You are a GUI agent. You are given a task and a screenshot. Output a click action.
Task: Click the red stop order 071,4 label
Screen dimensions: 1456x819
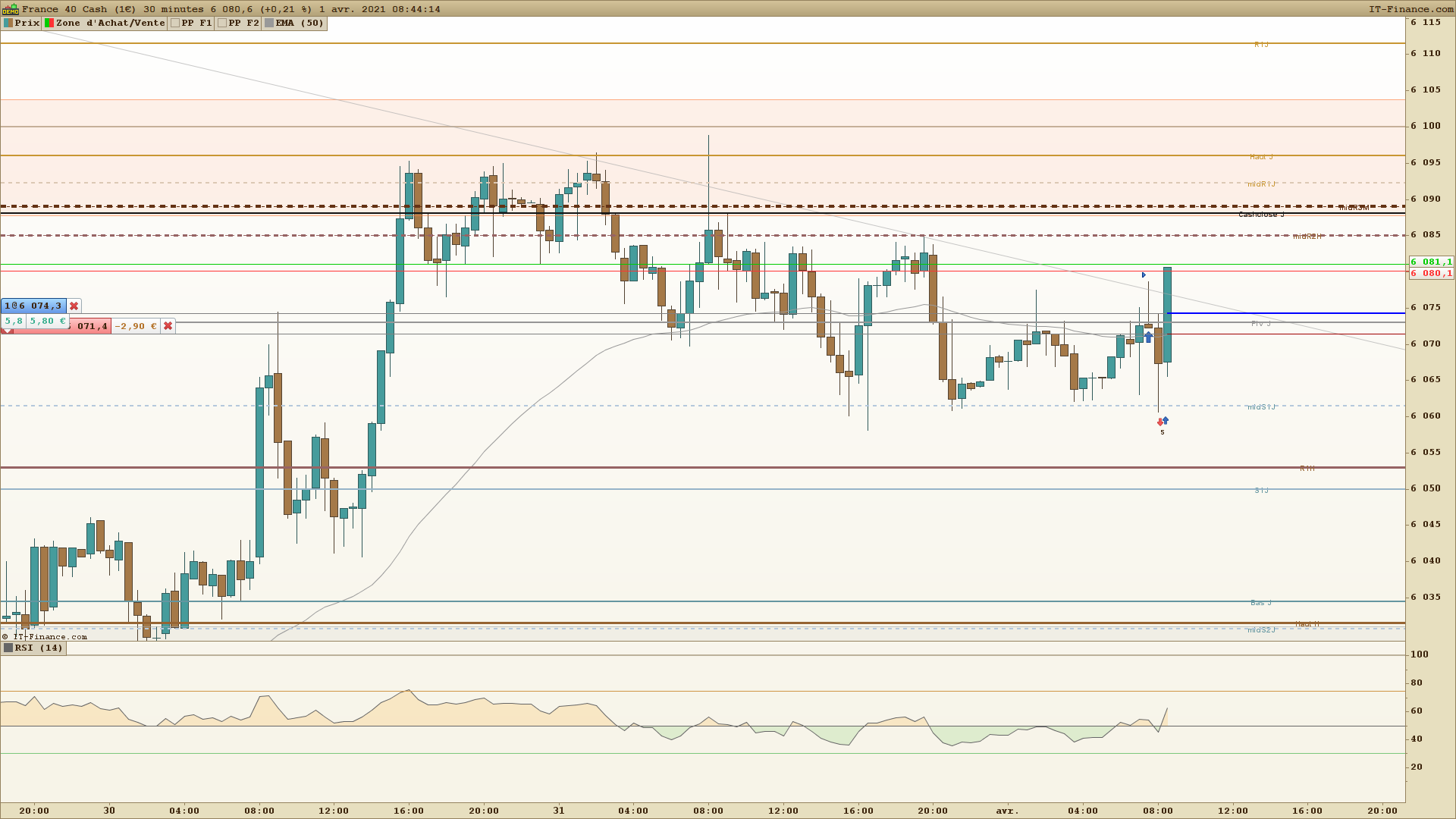(91, 326)
